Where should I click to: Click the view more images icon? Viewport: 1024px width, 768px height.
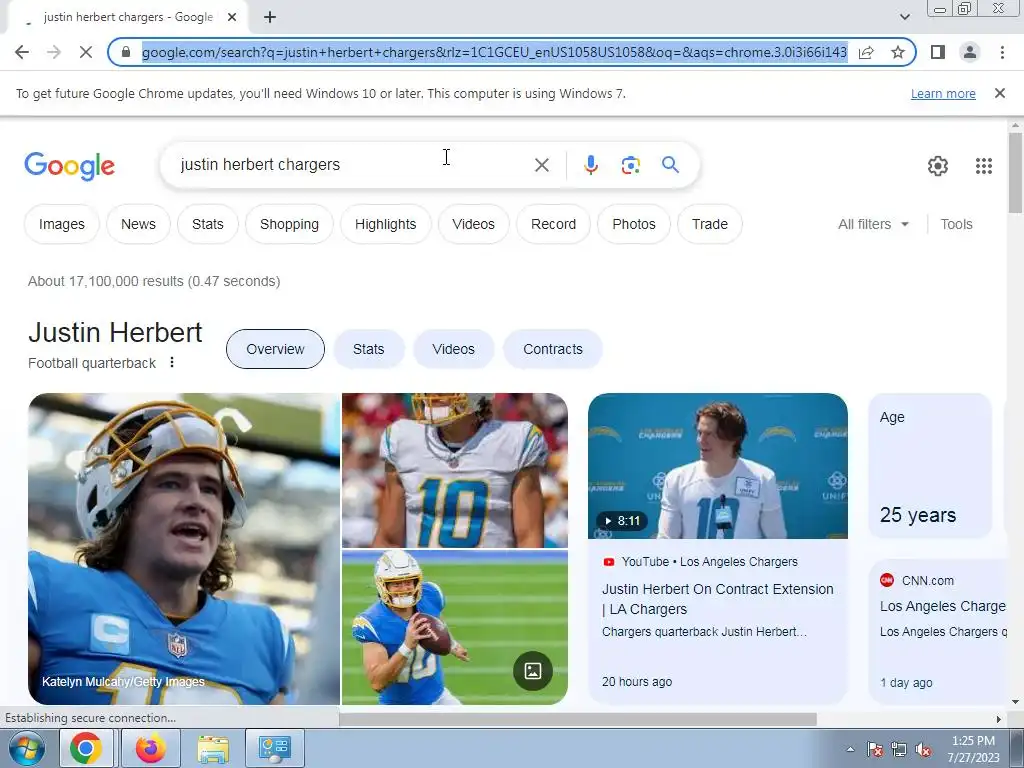click(x=532, y=671)
